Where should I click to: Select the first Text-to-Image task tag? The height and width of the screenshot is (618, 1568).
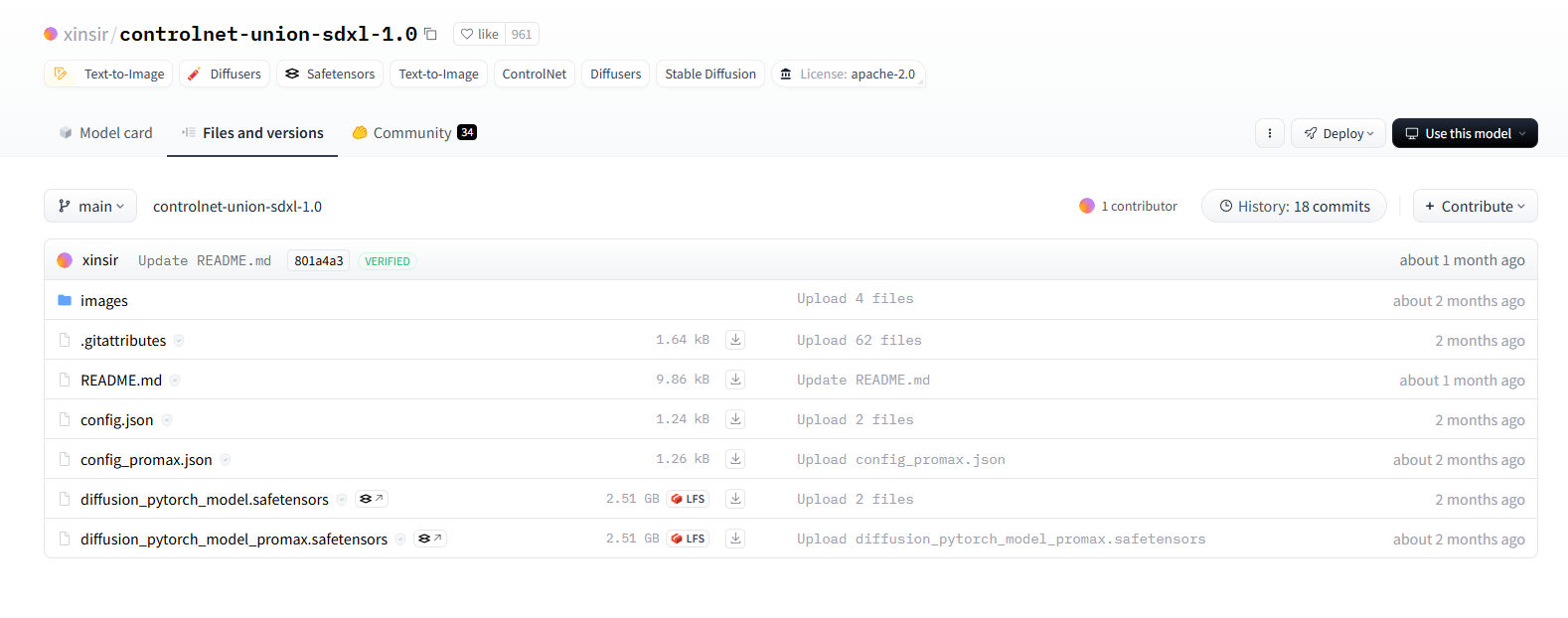click(x=108, y=74)
